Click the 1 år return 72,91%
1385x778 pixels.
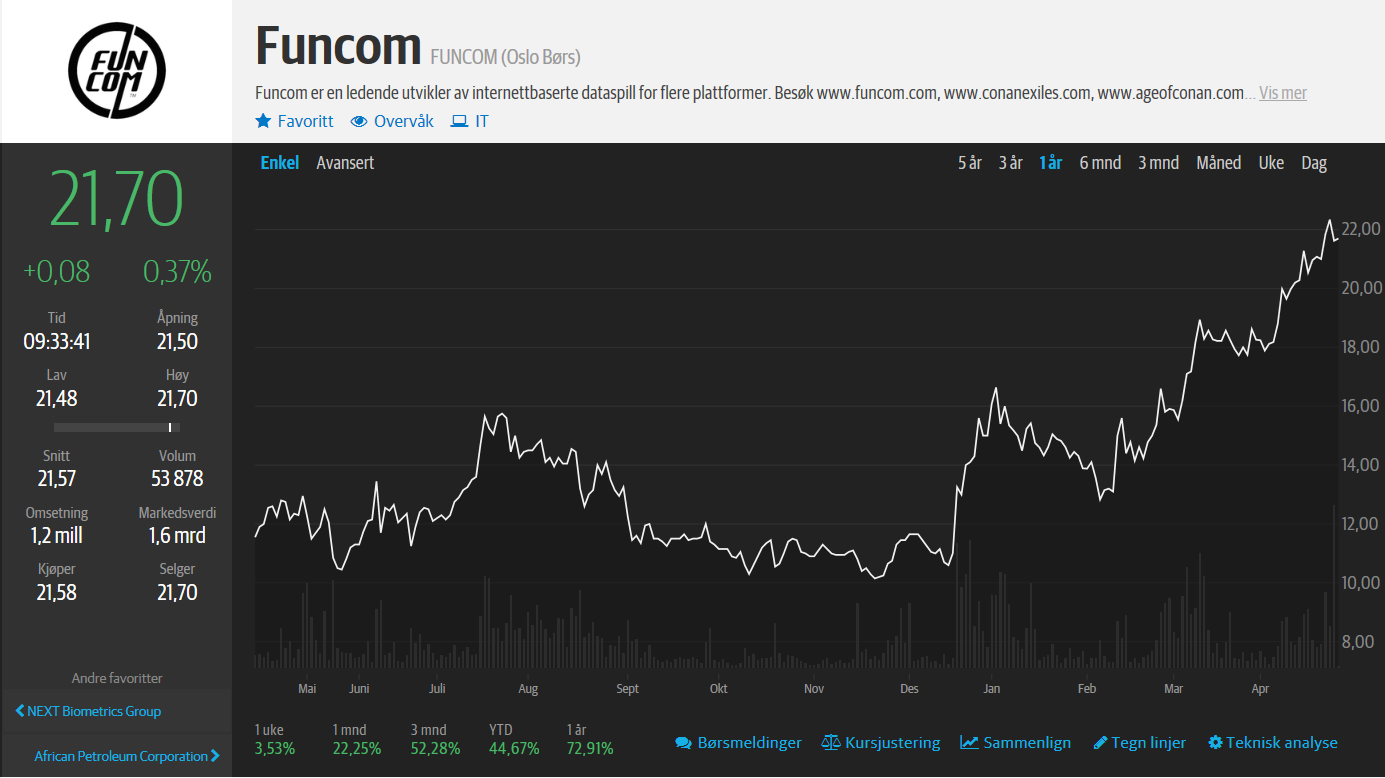[x=590, y=748]
